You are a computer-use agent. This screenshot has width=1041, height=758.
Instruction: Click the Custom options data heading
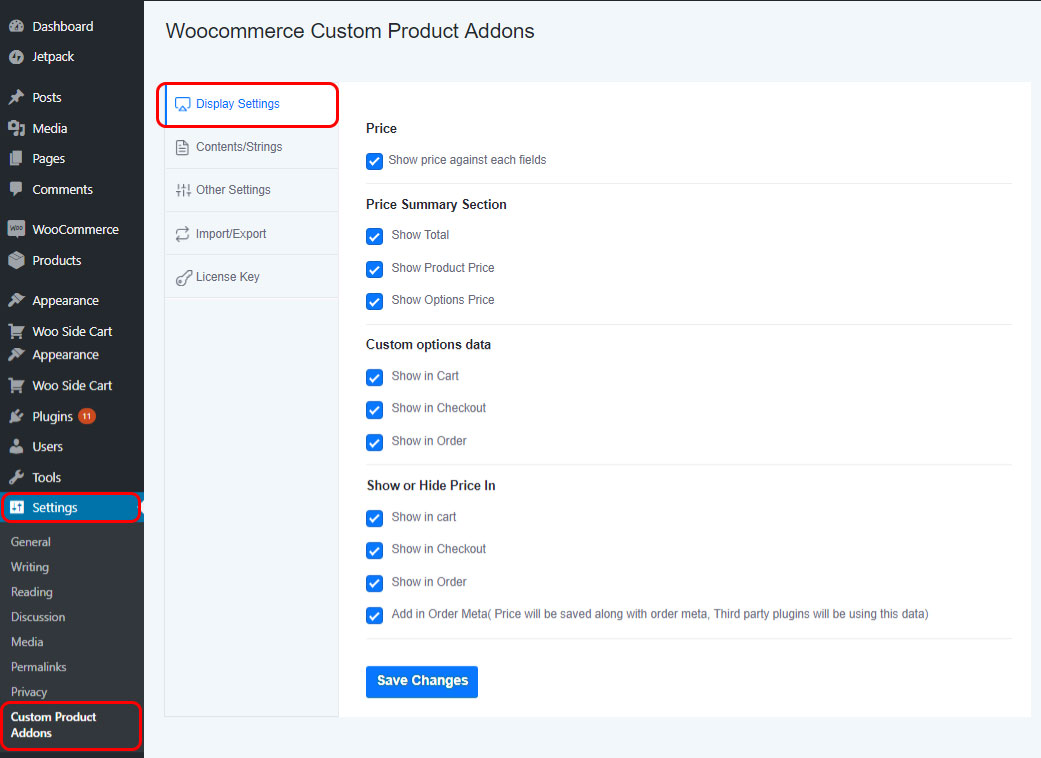[x=428, y=344]
